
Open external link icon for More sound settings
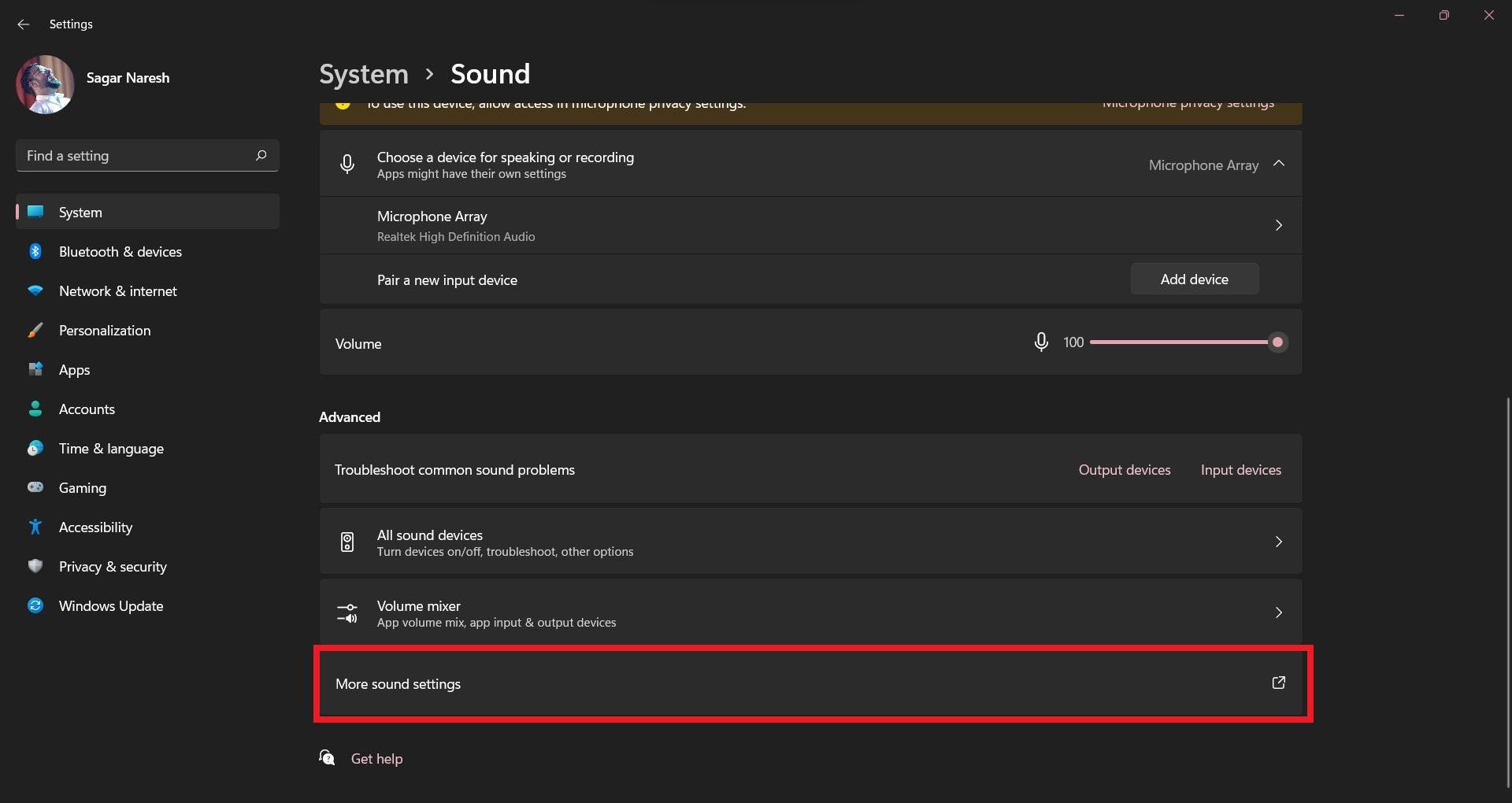click(1278, 683)
